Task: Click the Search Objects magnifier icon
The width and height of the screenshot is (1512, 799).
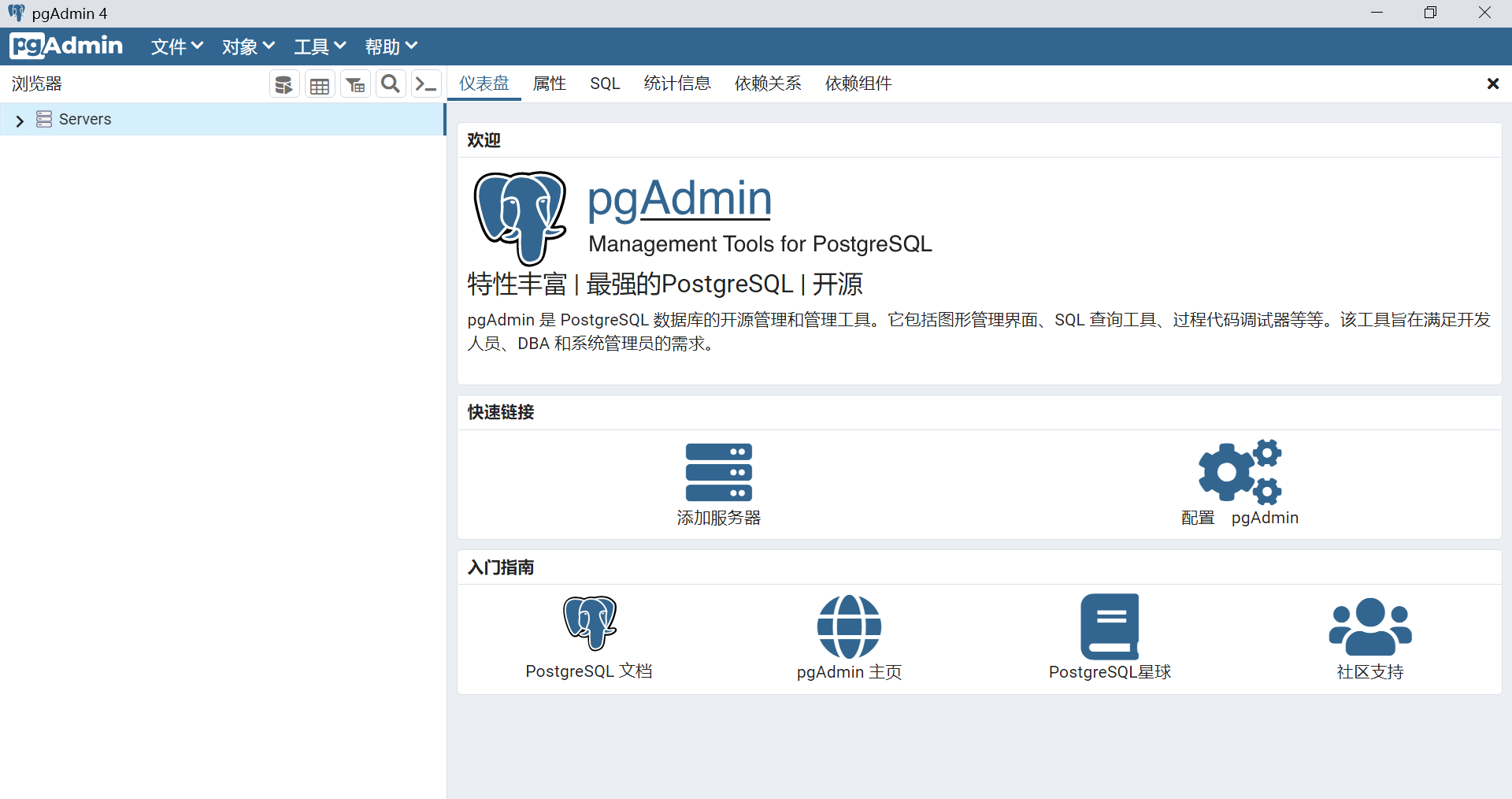Action: tap(391, 84)
